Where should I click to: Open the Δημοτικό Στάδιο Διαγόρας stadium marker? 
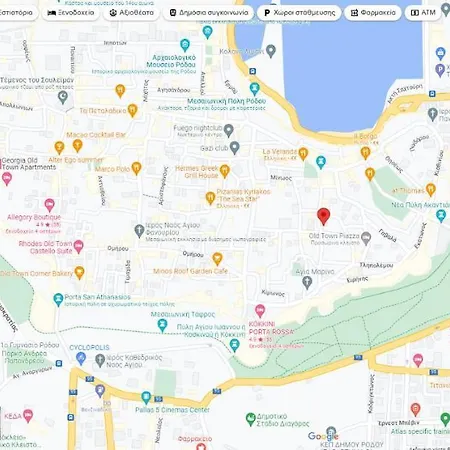250,419
